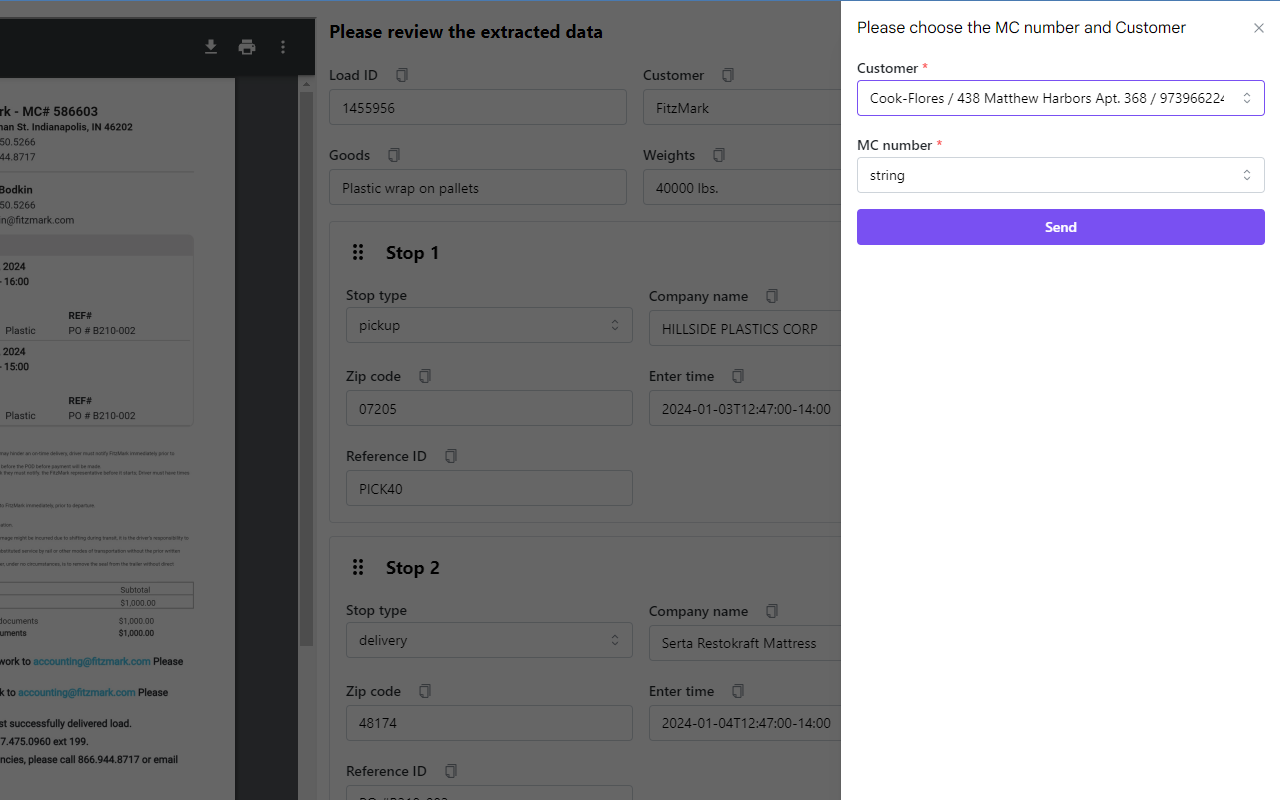Copy the Stop 1 Enter time
Viewport: 1280px width, 800px height.
pos(737,375)
